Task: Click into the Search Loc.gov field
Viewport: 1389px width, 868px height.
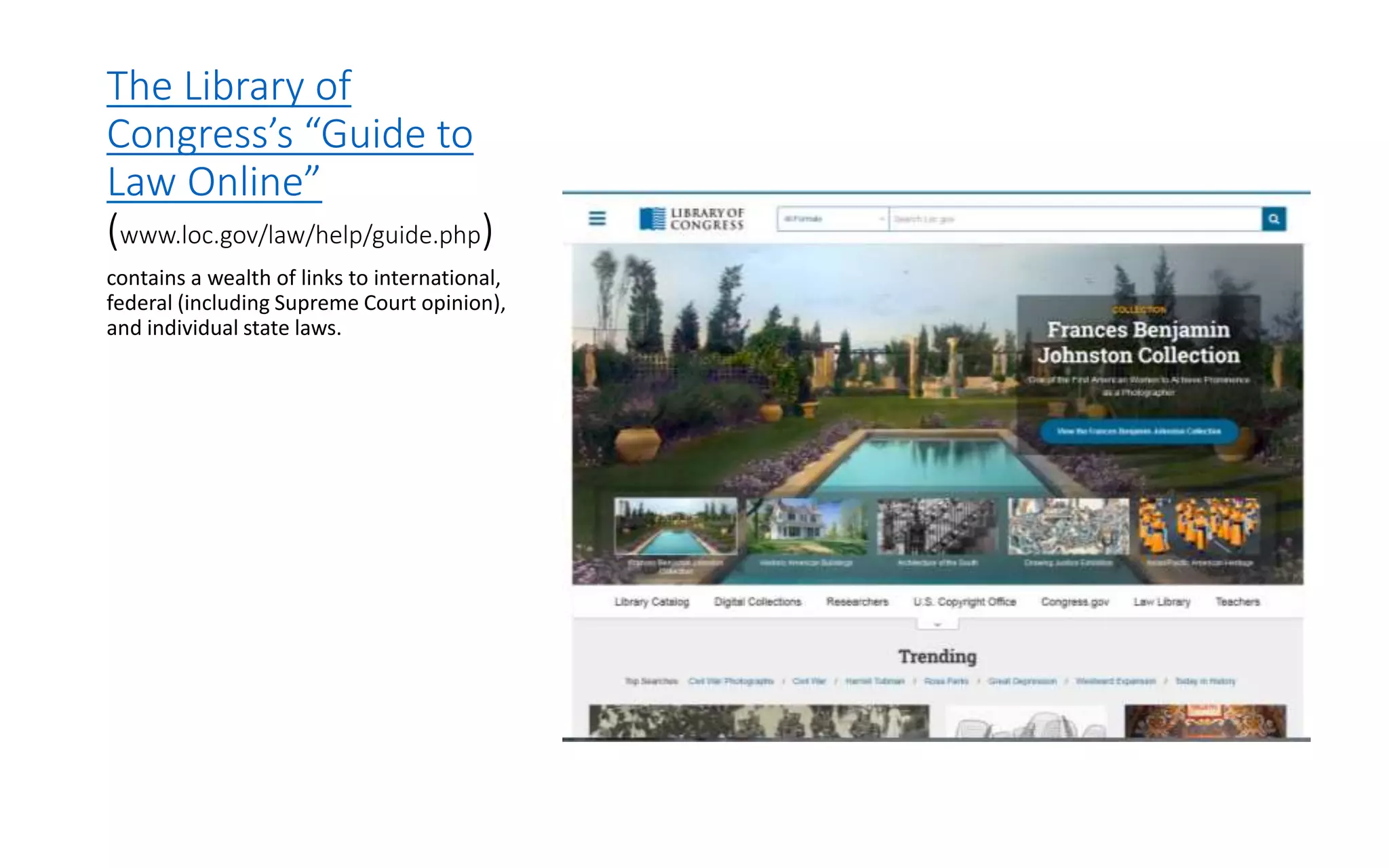Action: (x=1074, y=219)
